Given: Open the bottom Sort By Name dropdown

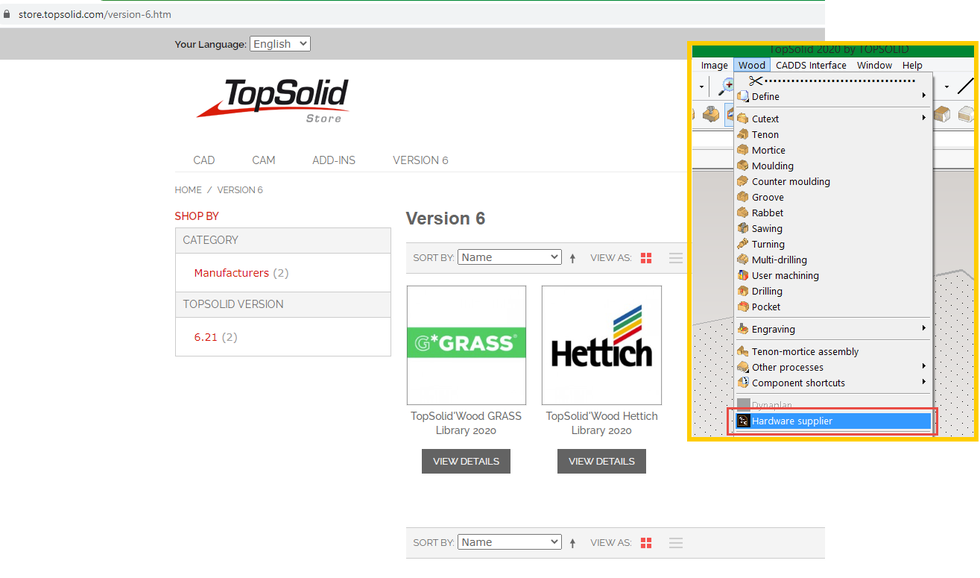Looking at the screenshot, I should coord(509,542).
